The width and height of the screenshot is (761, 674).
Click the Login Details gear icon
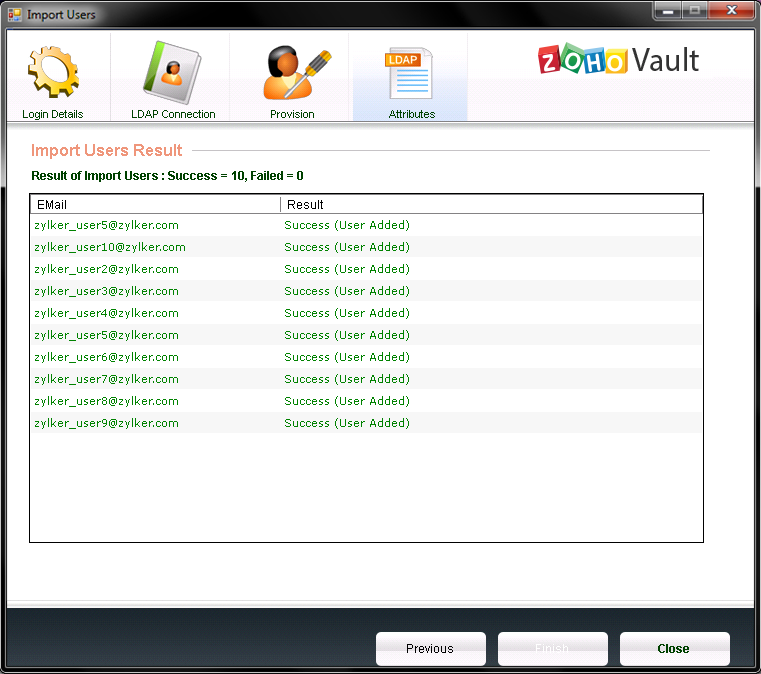[53, 71]
